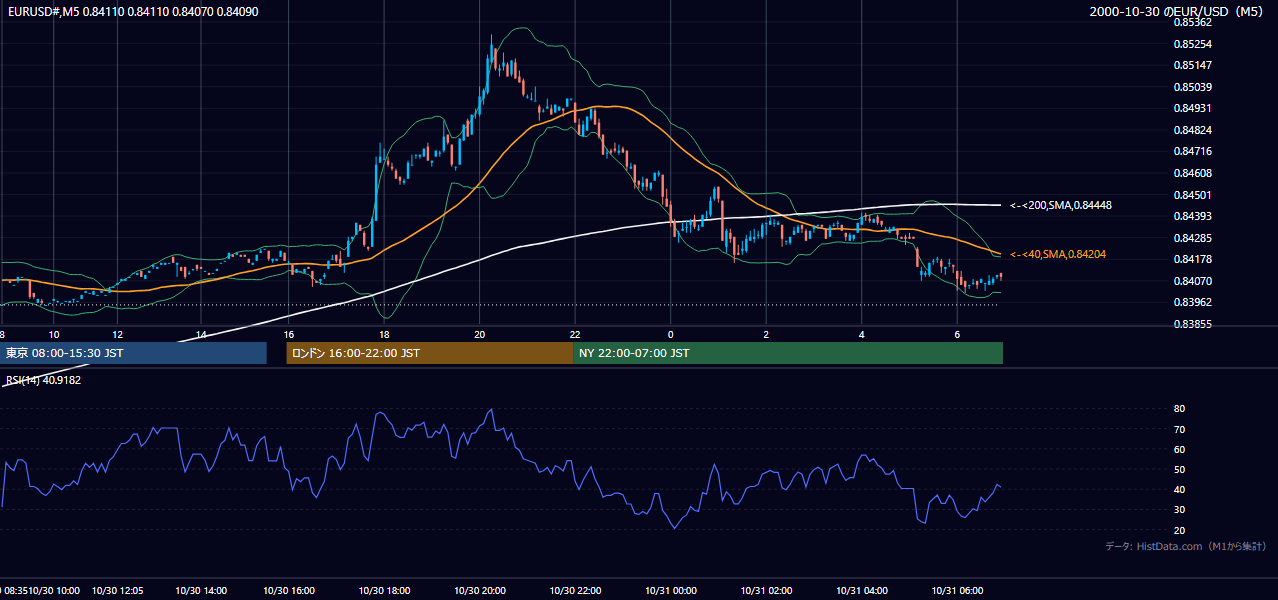
Task: Click the orange 40 SMA label 0.84204
Action: coord(1057,255)
